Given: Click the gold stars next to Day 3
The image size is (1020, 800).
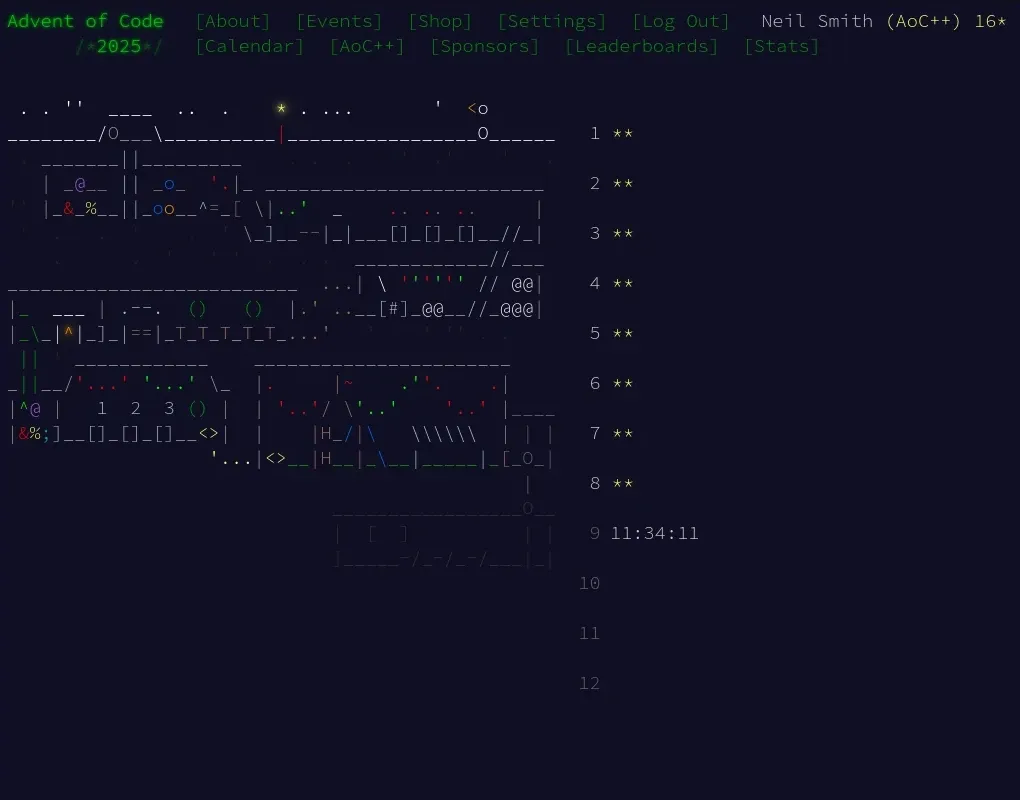Looking at the screenshot, I should coord(622,233).
